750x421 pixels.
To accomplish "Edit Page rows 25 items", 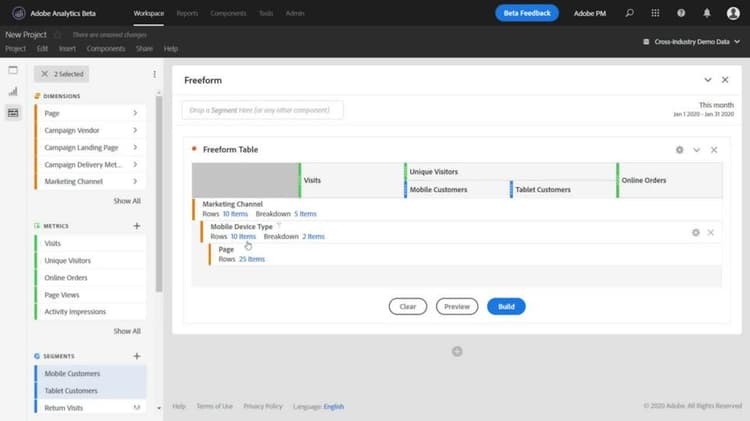I will 252,259.
